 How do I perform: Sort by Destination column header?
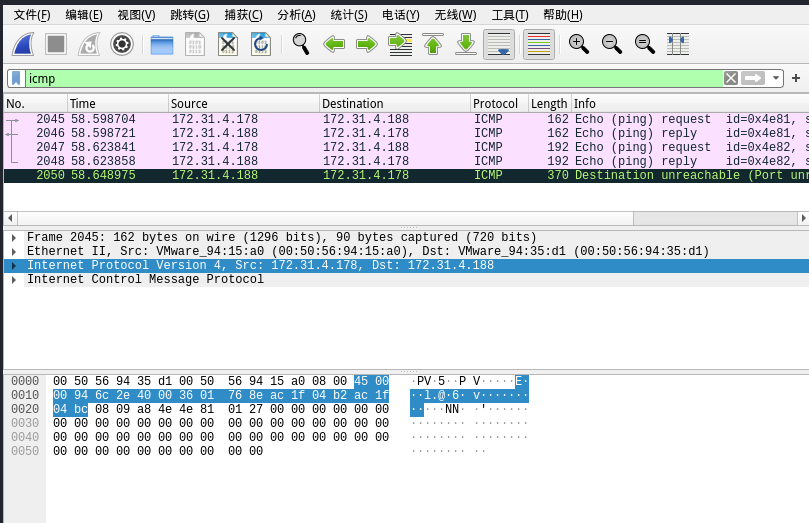click(395, 104)
